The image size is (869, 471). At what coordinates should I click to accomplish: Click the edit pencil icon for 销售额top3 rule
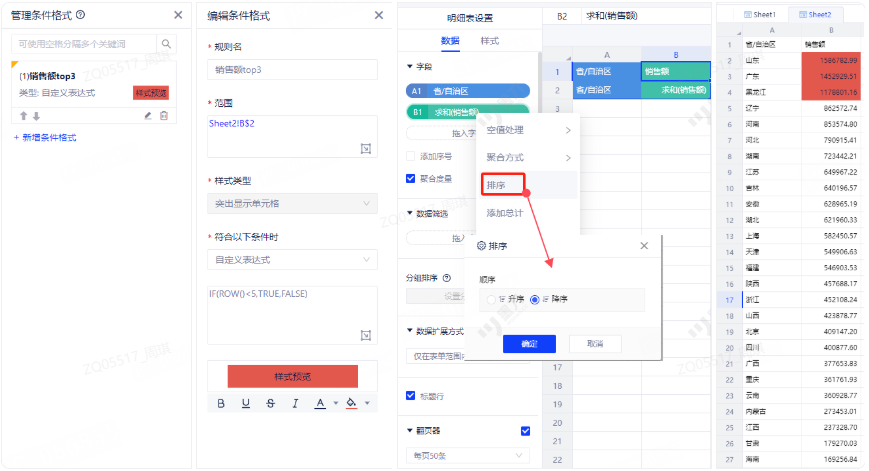pos(148,116)
